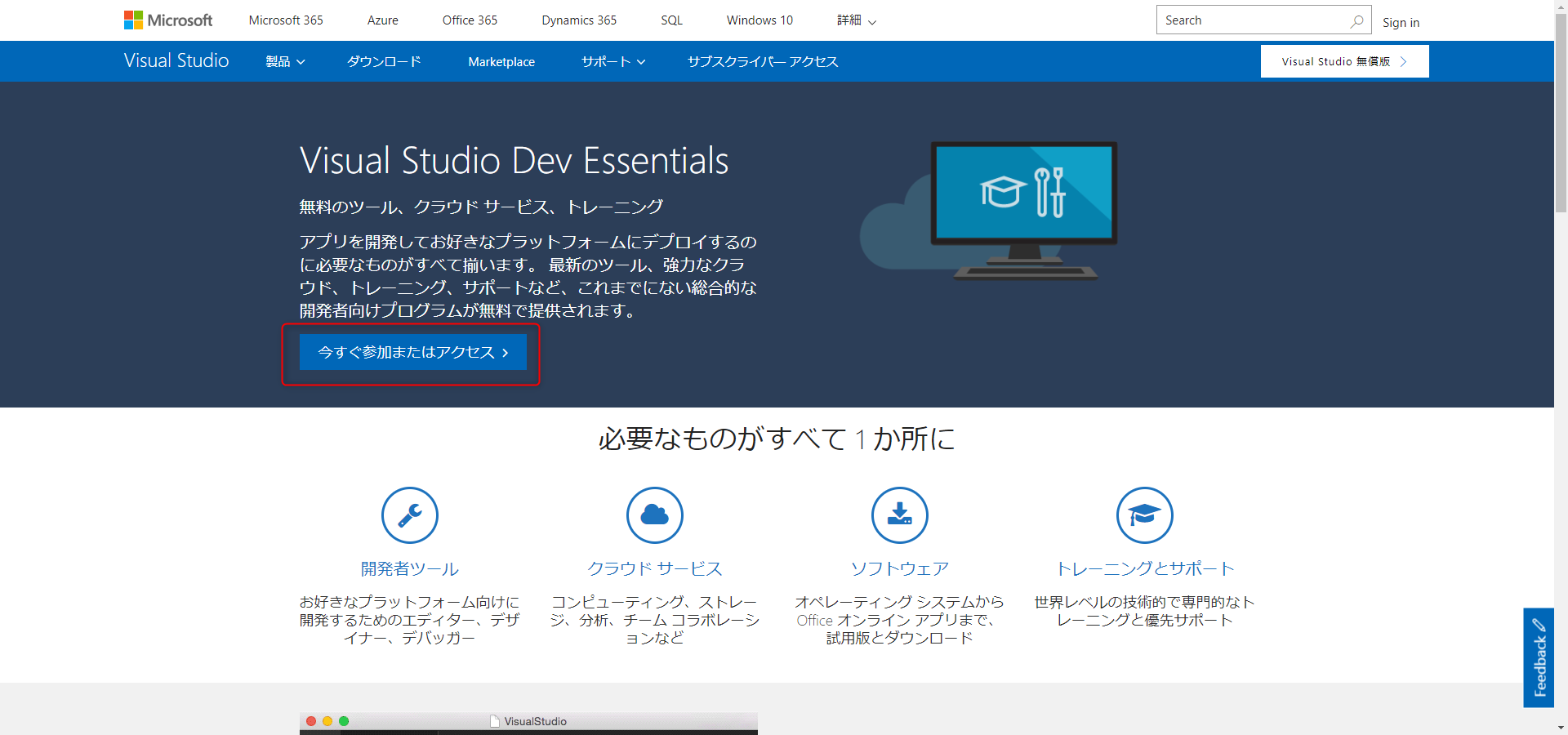Viewport: 1568px width, 735px height.
Task: Open 開発者ツール link
Action: point(410,568)
